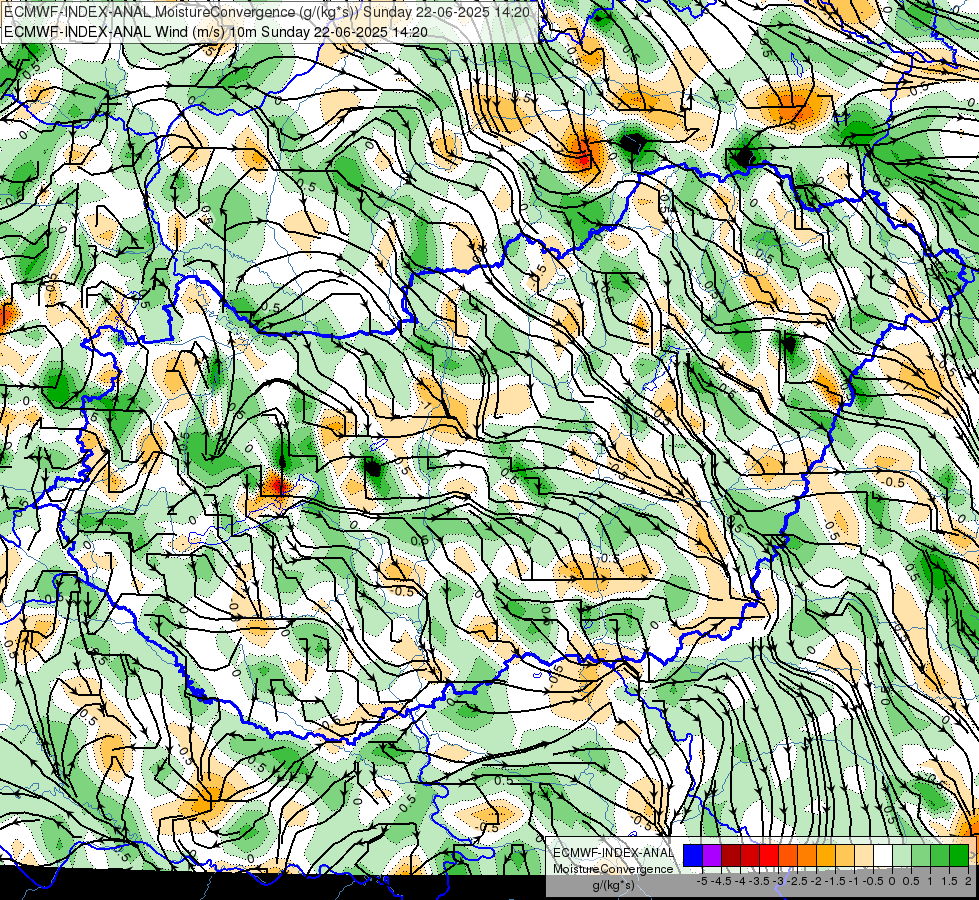Click the 2 legend tick label
The height and width of the screenshot is (900, 979).
click(x=968, y=881)
